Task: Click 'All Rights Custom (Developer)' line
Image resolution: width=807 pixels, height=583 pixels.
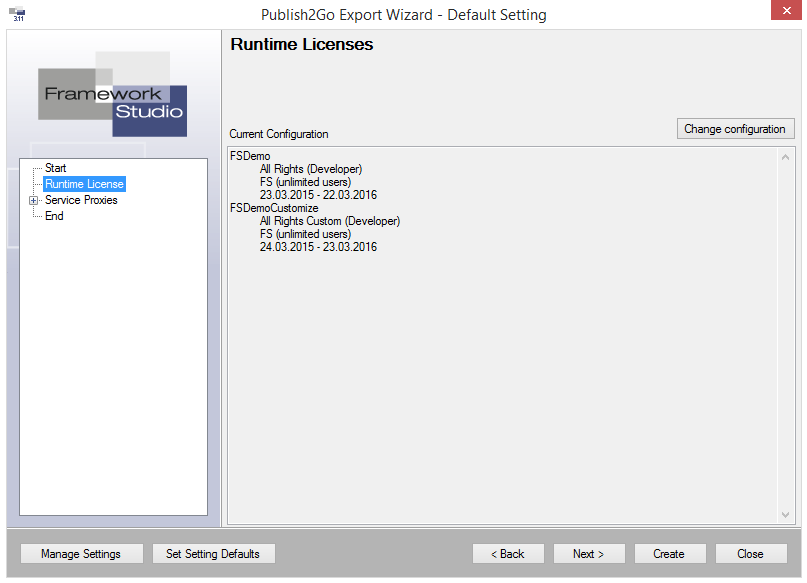Action: click(x=330, y=221)
